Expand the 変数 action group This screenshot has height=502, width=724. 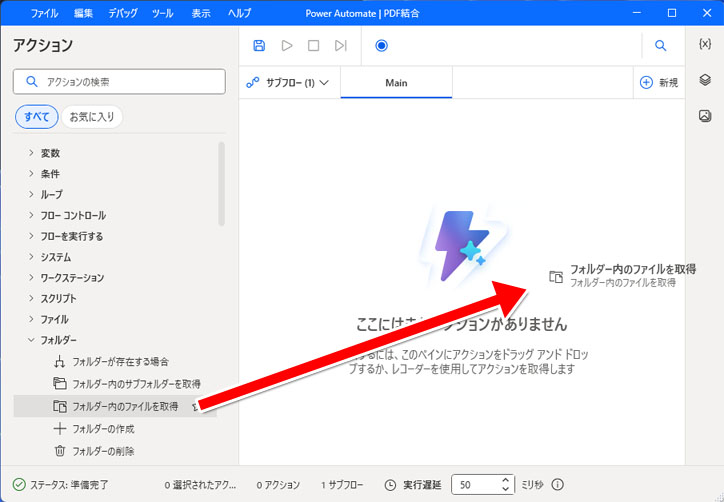tap(50, 153)
